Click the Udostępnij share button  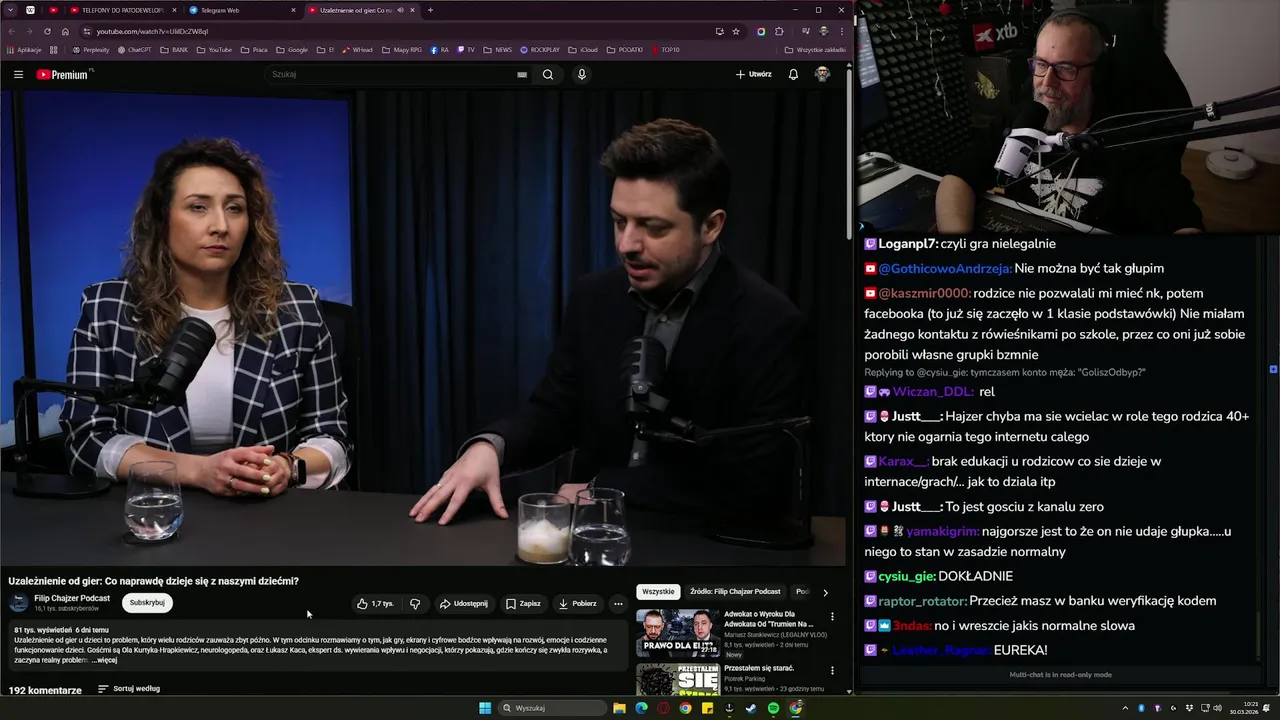point(464,603)
